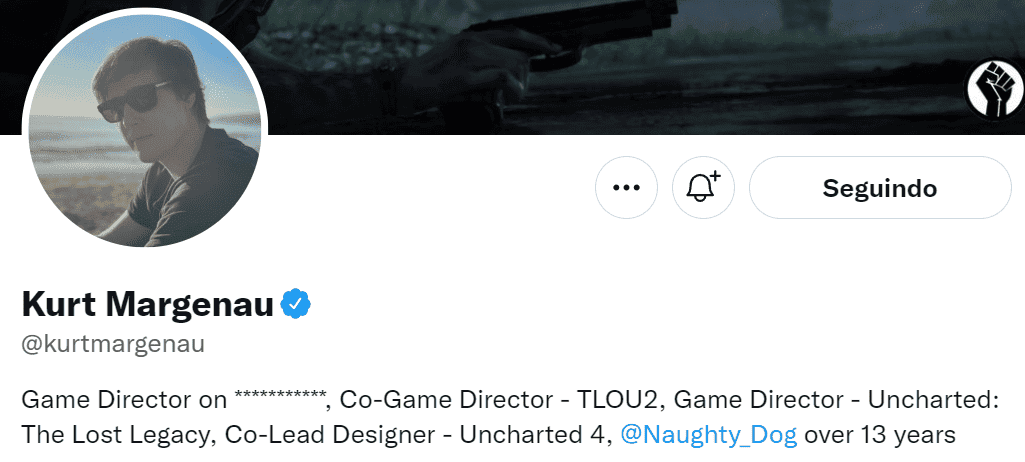Click the Seguindo follow button
The image size is (1025, 462).
click(879, 188)
